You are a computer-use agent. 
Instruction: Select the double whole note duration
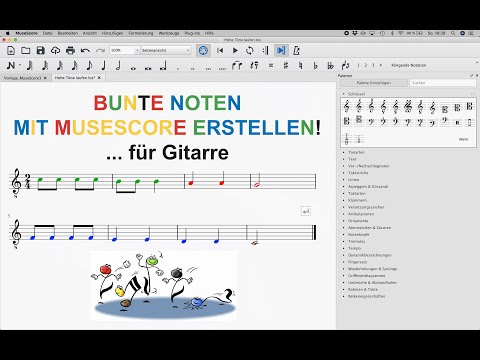(x=148, y=68)
